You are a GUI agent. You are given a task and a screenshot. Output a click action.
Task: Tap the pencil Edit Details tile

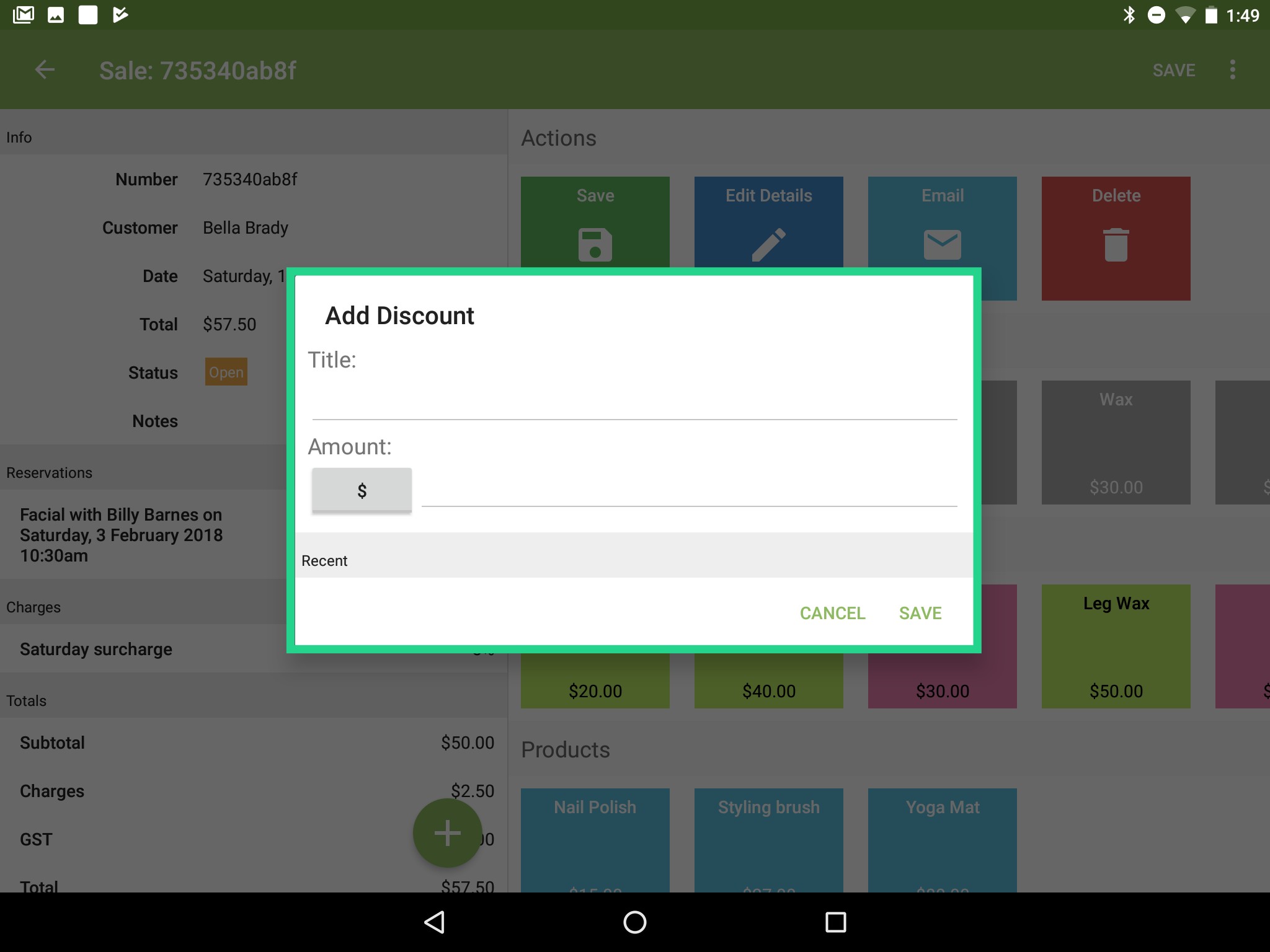click(769, 222)
